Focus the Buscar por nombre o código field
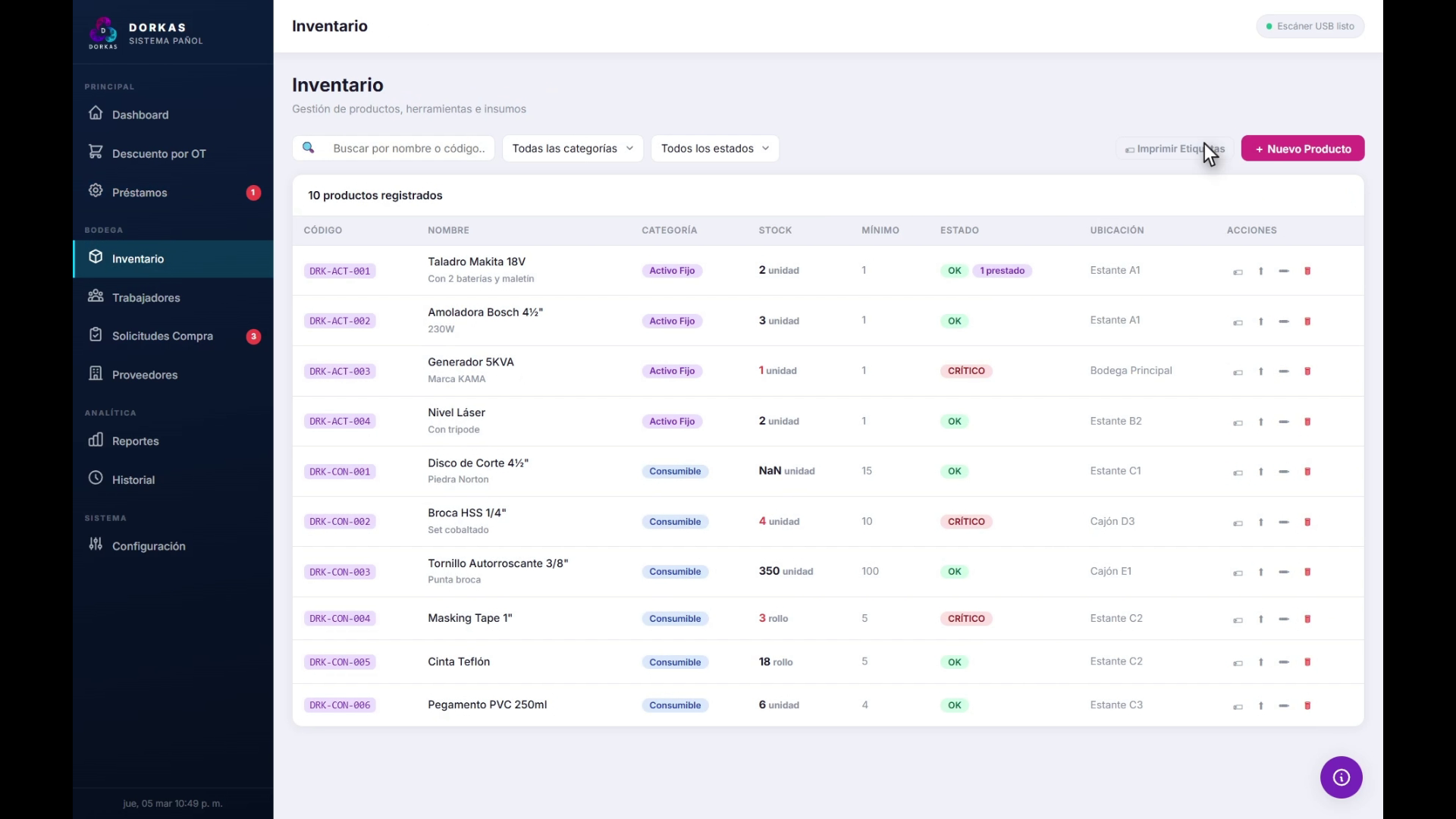The image size is (1456, 819). coord(409,149)
